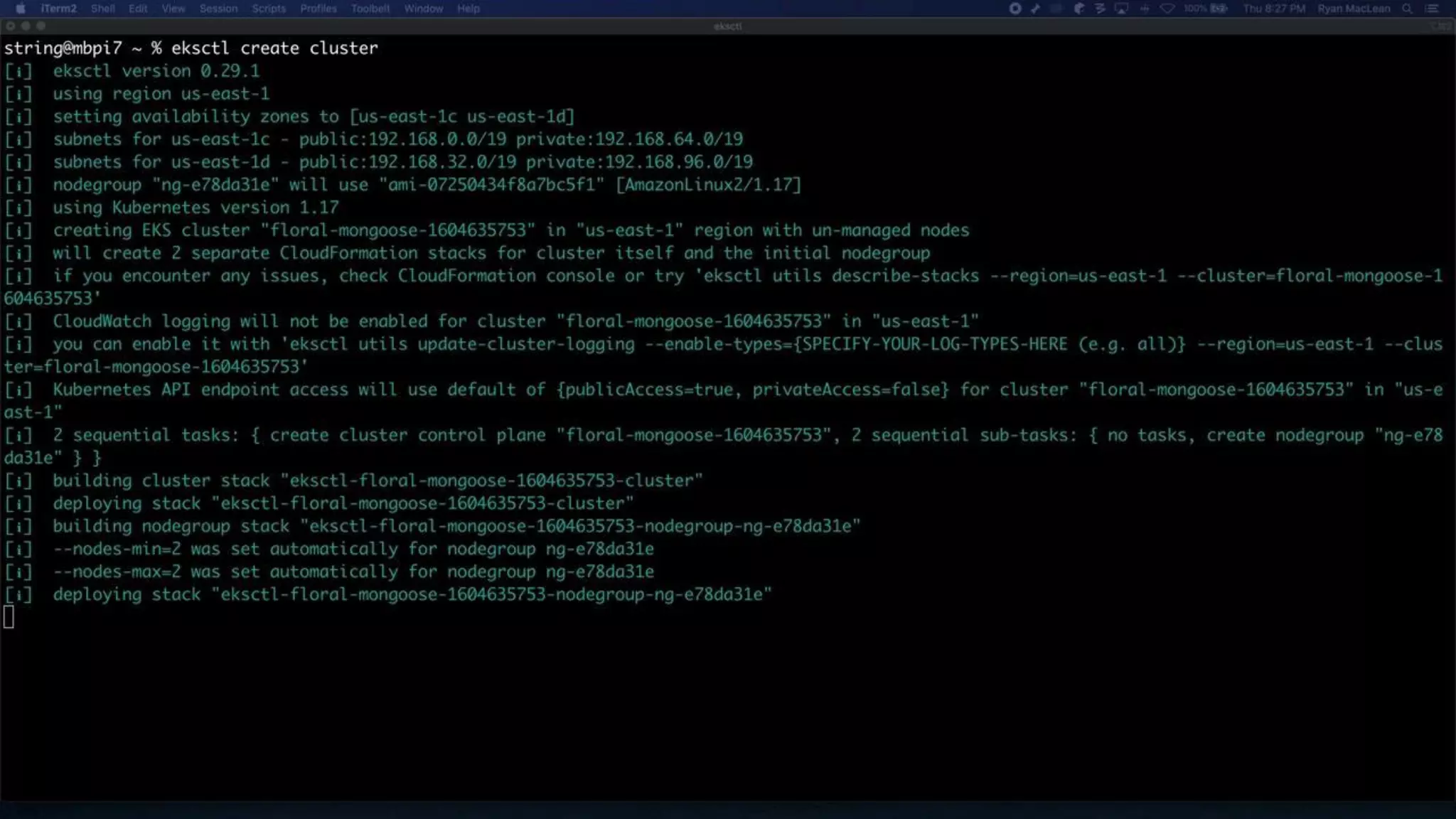This screenshot has width=1456, height=819.
Task: Click the eksctl window title
Action: point(727,26)
